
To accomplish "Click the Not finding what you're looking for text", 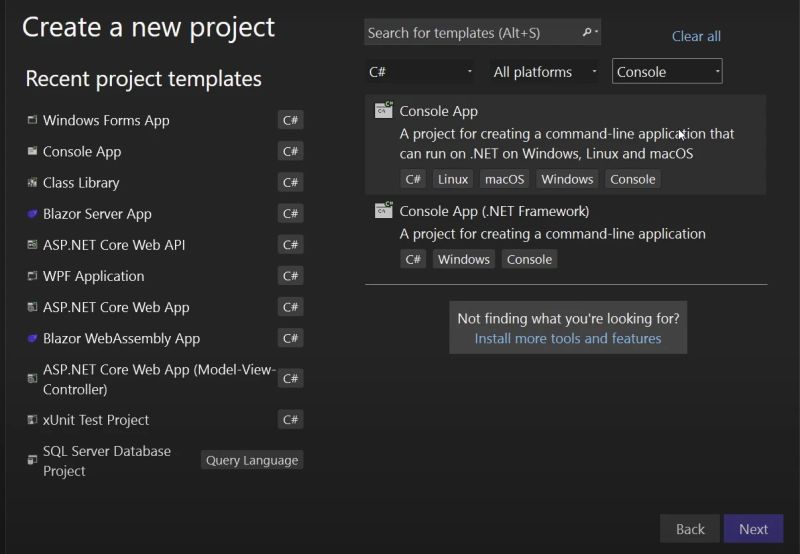I will tap(568, 318).
